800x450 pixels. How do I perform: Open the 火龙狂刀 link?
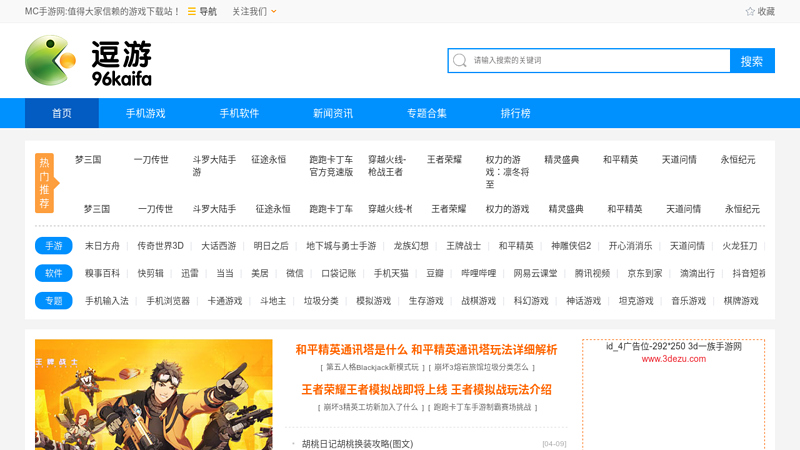pos(739,246)
